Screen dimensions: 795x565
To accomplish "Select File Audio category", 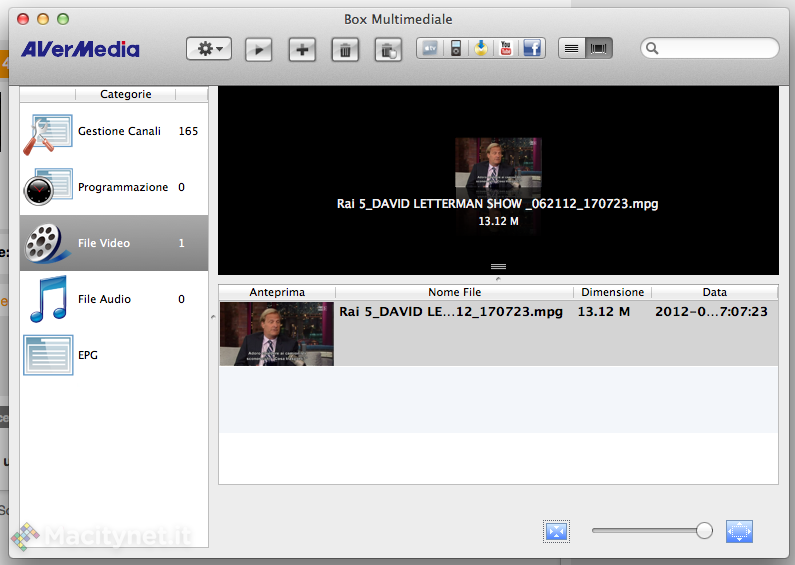I will pyautogui.click(x=114, y=299).
